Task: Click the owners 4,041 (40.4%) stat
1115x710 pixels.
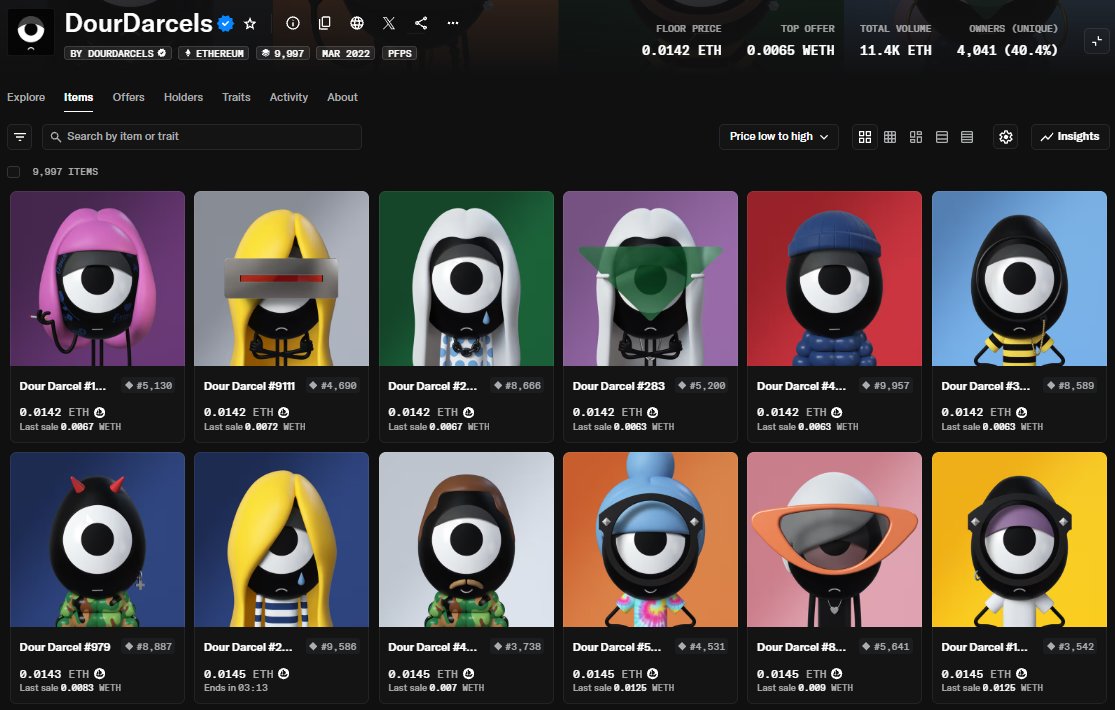Action: tap(1007, 41)
